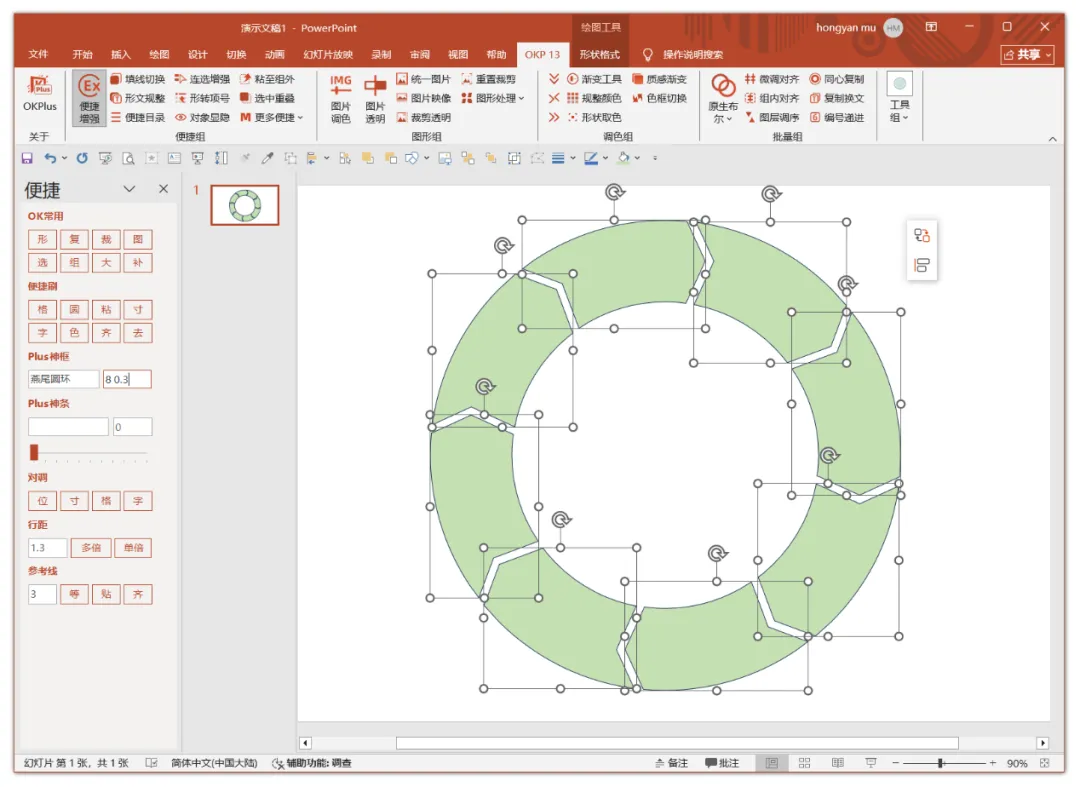The image size is (1080, 787).
Task: Click 统一图片 in the graphics group
Action: 424,79
